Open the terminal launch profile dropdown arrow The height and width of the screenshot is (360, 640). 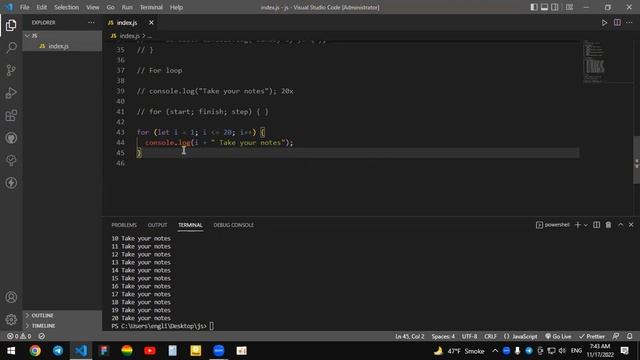coord(586,225)
